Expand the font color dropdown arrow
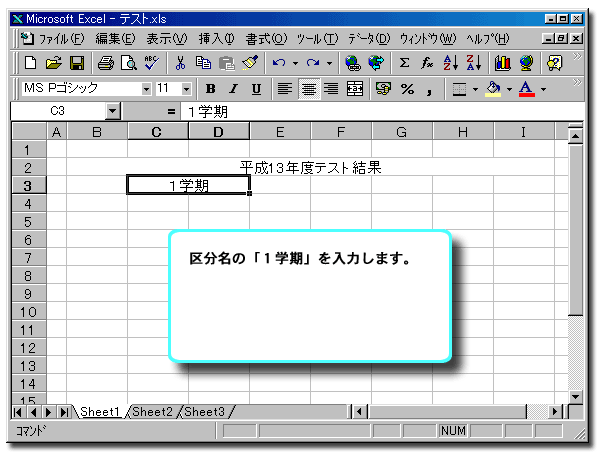 pyautogui.click(x=543, y=89)
